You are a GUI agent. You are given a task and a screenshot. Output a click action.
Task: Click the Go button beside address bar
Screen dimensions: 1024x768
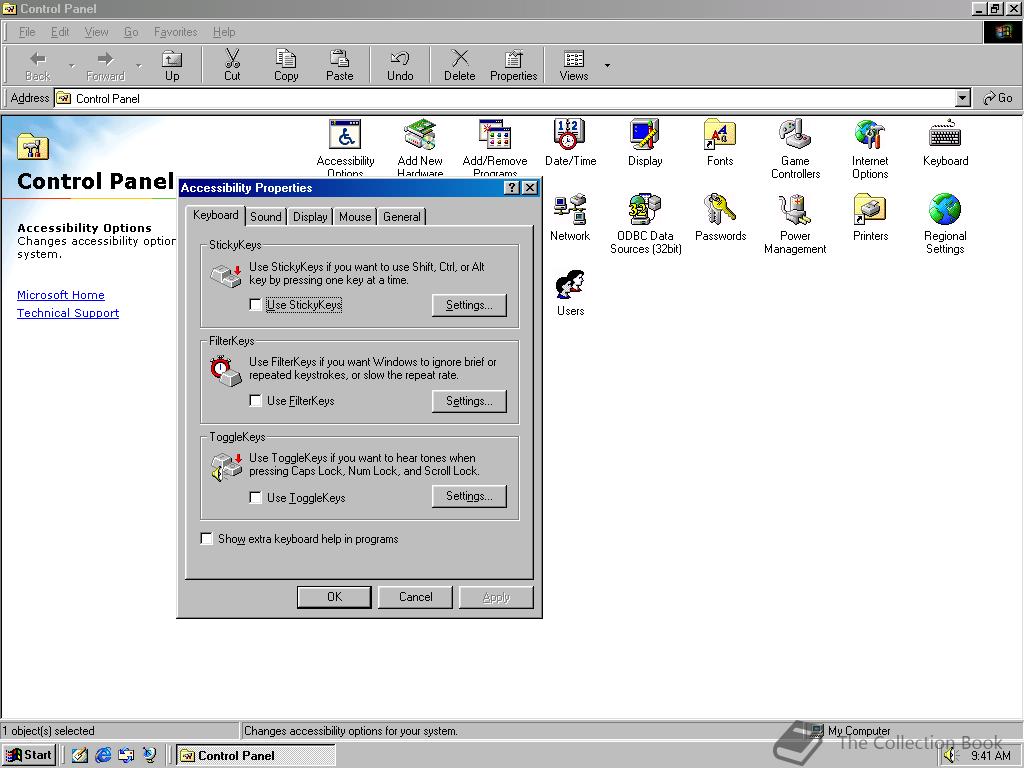pyautogui.click(x=998, y=99)
